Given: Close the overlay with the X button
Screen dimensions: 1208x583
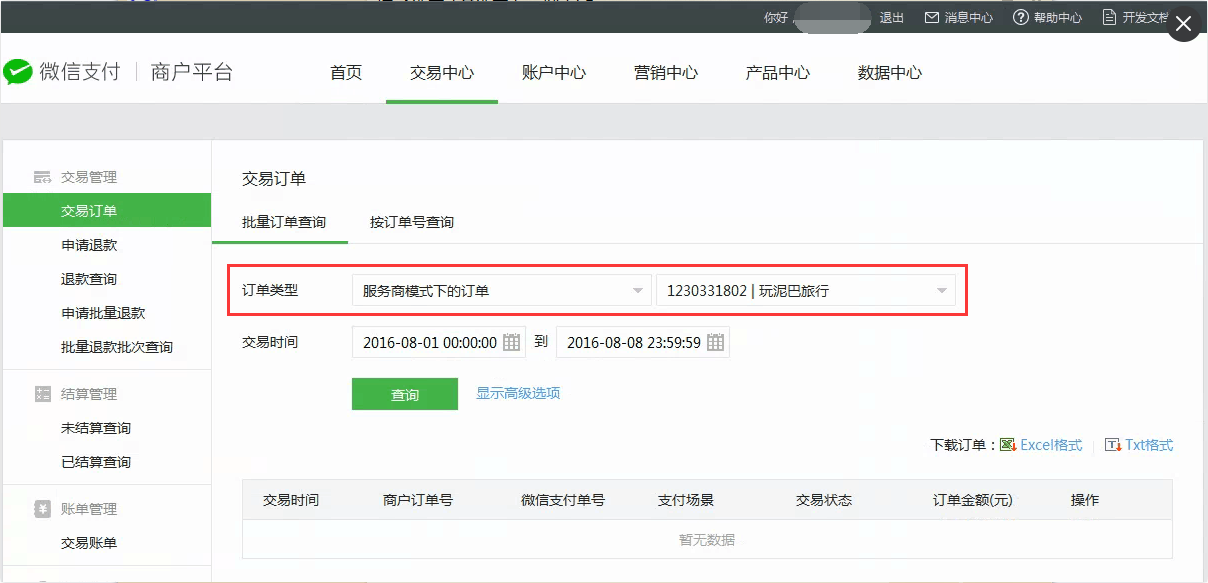Looking at the screenshot, I should point(1184,25).
